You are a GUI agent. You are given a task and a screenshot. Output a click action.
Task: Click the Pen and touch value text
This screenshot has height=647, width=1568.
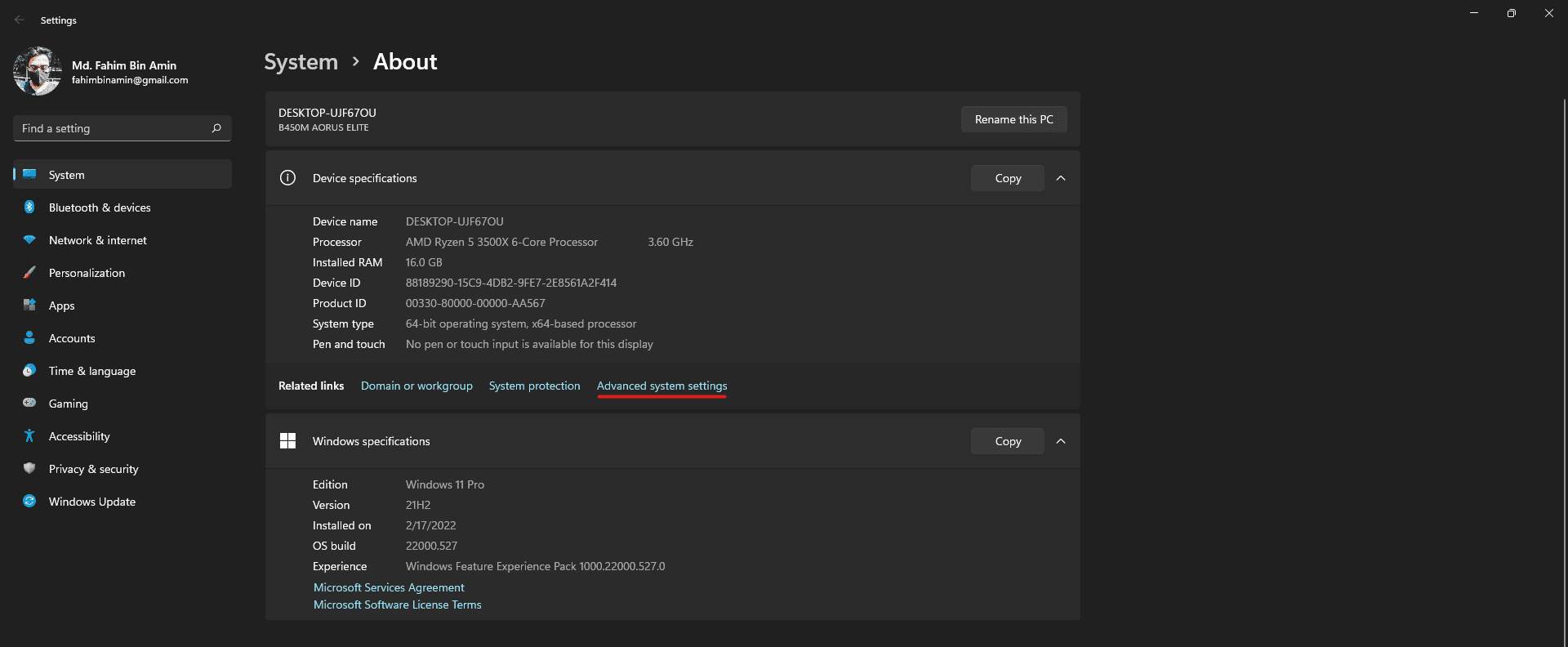tap(529, 344)
